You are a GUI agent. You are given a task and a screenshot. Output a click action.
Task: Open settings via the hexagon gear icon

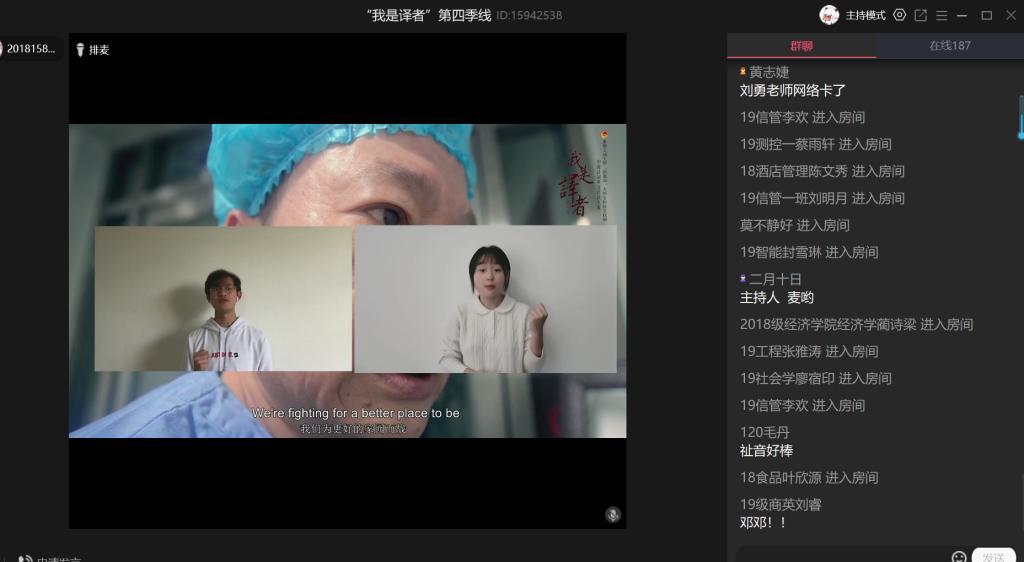pos(899,15)
